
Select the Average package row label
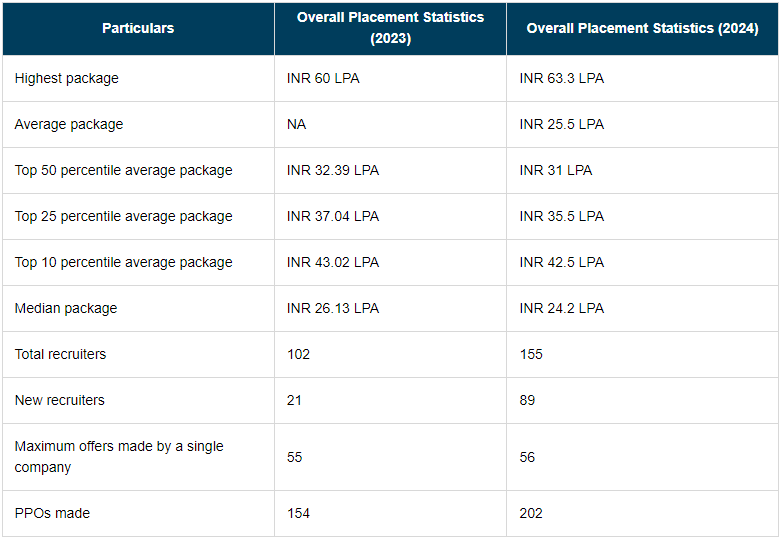69,124
